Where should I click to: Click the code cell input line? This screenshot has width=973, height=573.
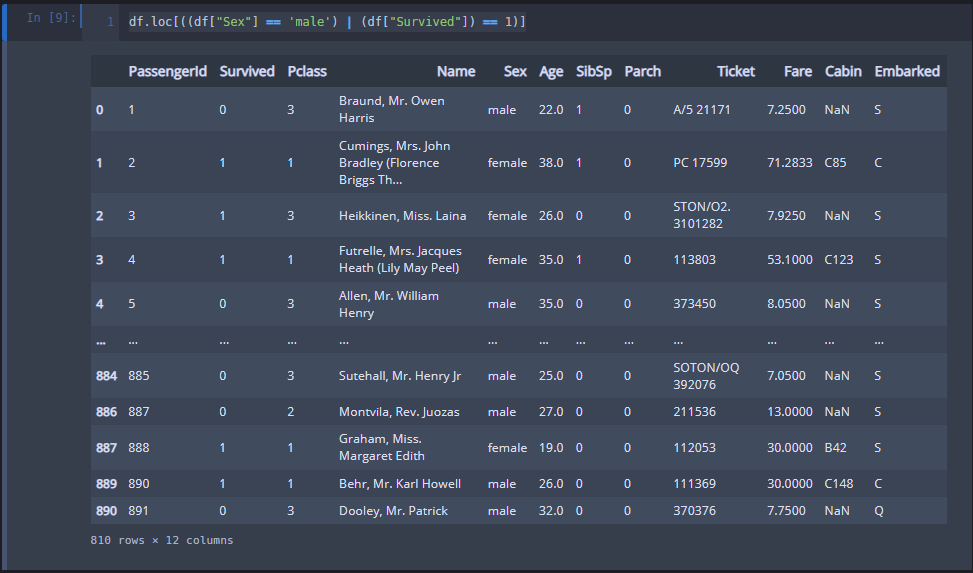coord(327,22)
